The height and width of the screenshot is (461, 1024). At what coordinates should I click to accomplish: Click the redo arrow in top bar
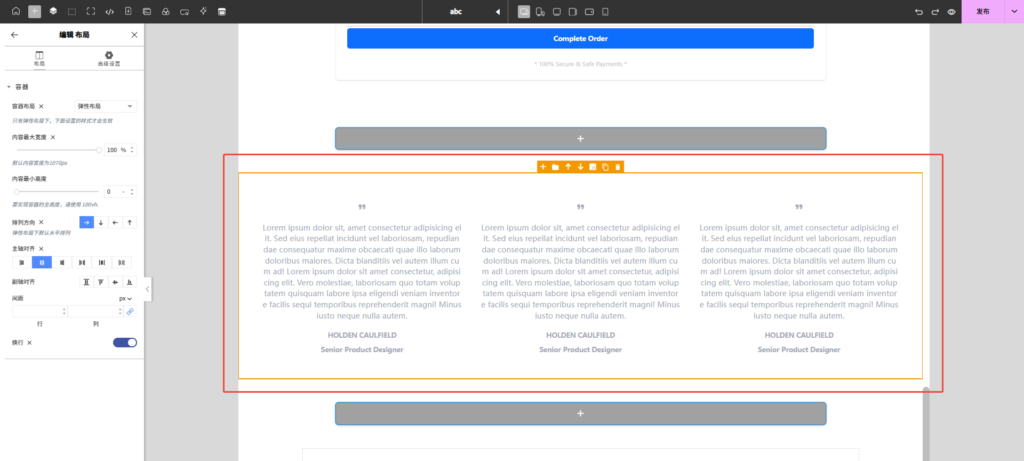point(935,11)
